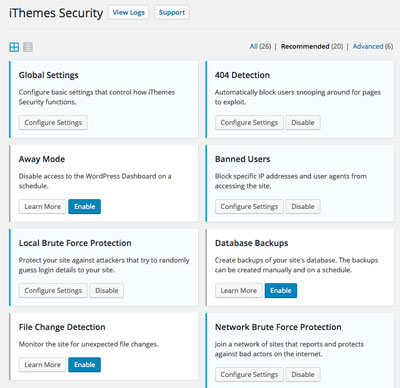Screen dimensions: 400x388
Task: Configure Settings for Local Brute Force Protection
Action: (x=53, y=291)
